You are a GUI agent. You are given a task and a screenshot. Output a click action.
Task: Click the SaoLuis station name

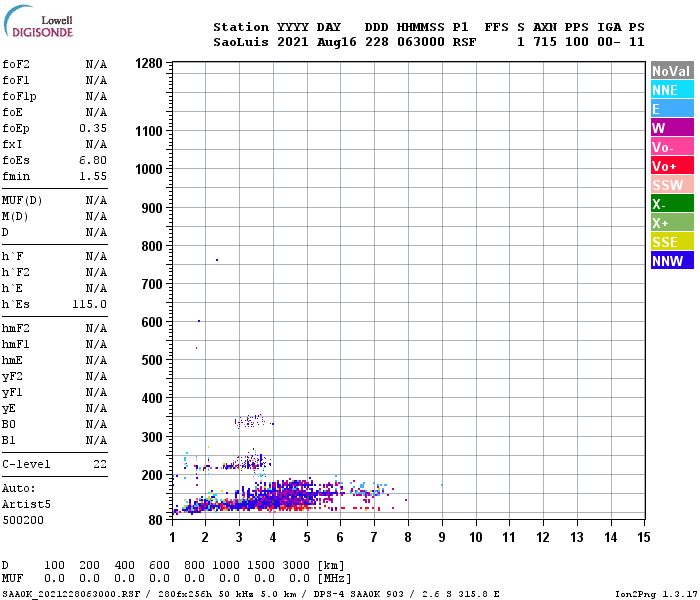click(241, 42)
